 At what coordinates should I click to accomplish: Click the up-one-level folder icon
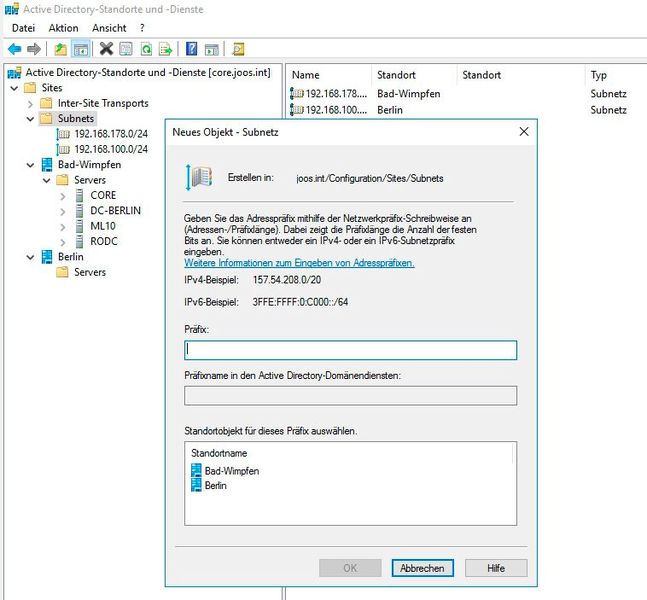click(61, 49)
